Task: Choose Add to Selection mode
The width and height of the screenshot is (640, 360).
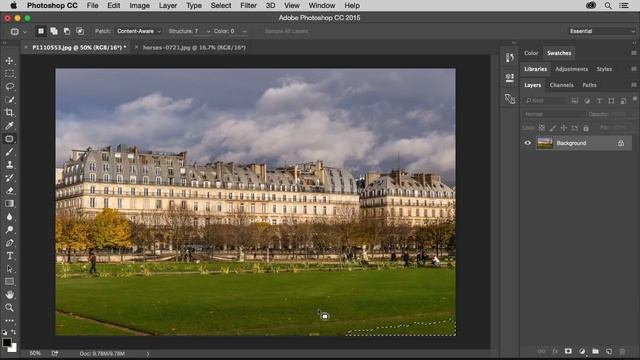Action: click(54, 31)
